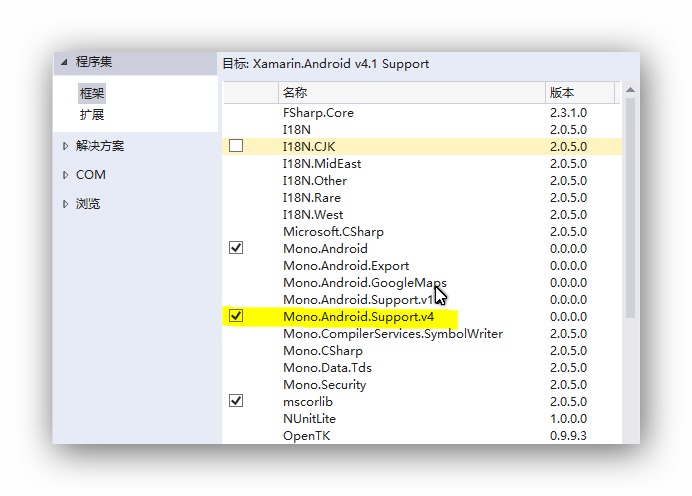Select the I18N.Other row
Image resolution: width=692 pixels, height=496 pixels.
coord(422,180)
